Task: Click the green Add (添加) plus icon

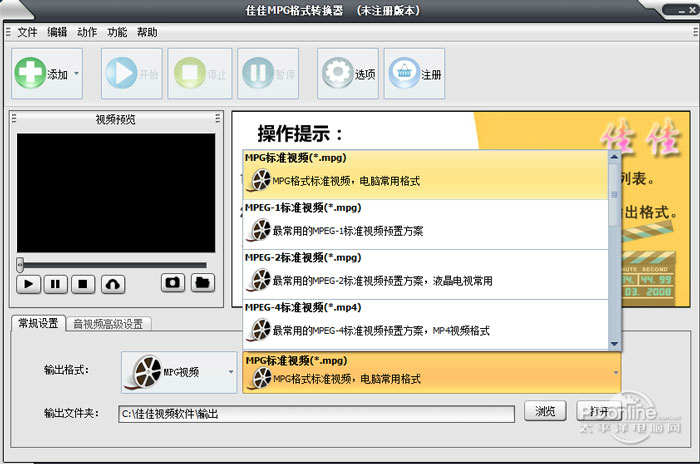Action: pos(30,73)
